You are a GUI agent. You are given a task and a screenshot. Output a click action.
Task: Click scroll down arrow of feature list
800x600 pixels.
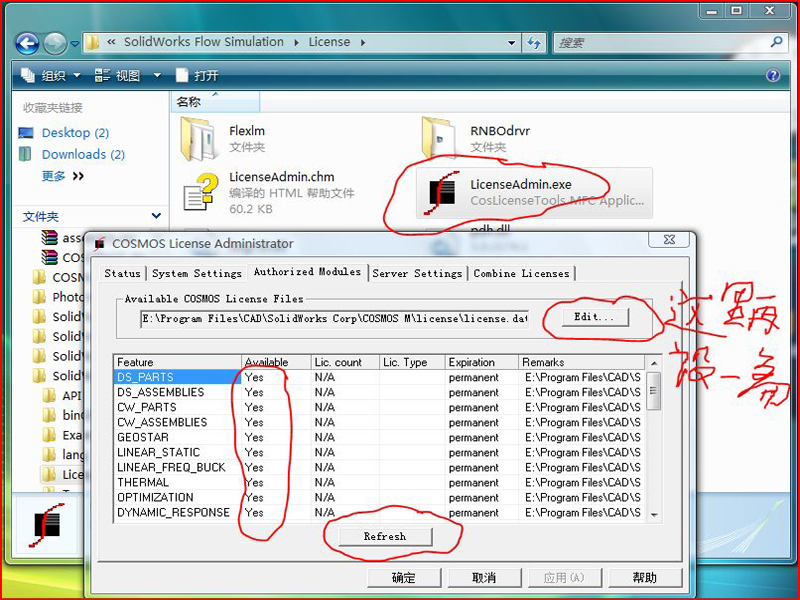click(x=654, y=515)
